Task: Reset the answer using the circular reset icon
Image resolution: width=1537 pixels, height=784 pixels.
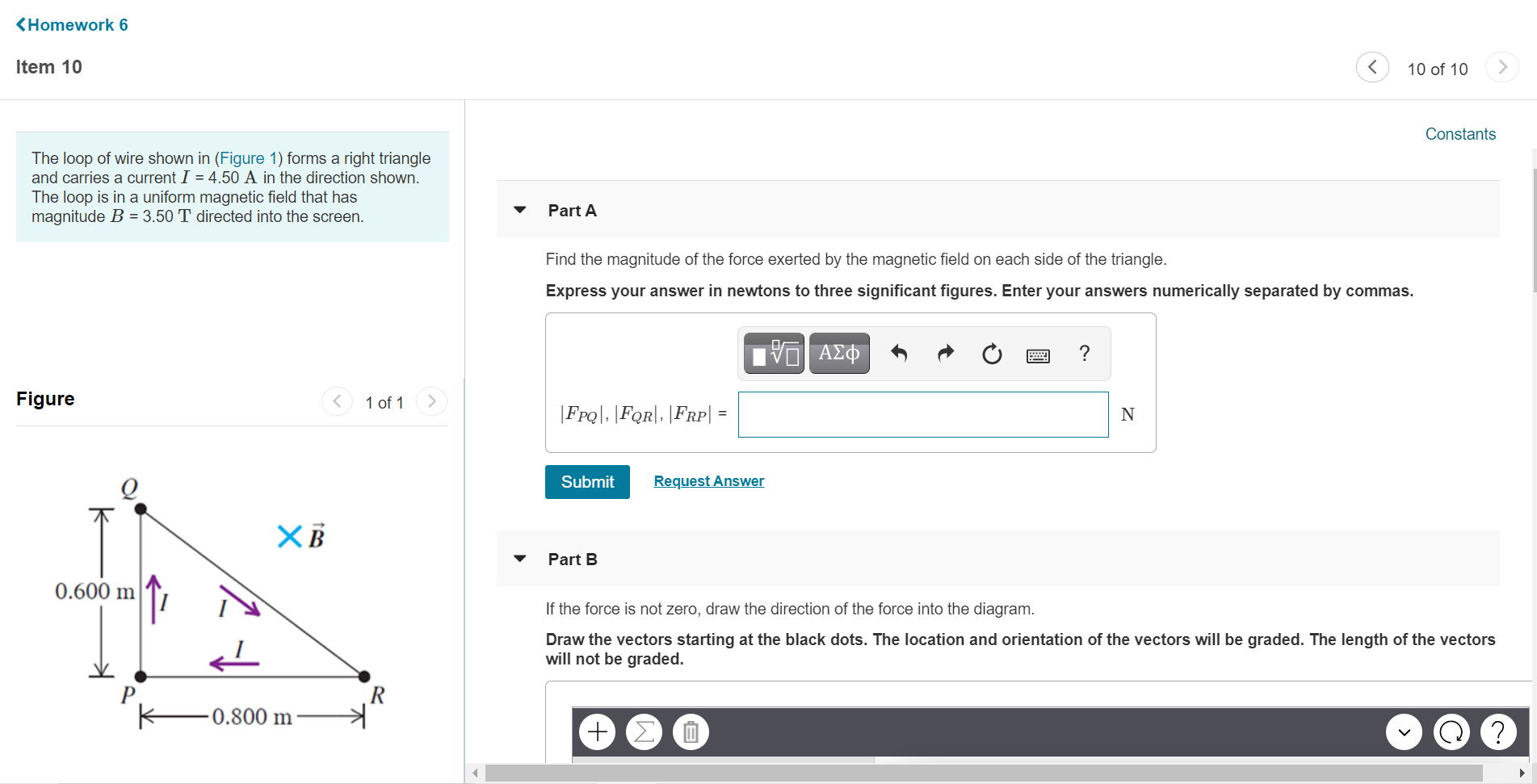Action: tap(992, 354)
